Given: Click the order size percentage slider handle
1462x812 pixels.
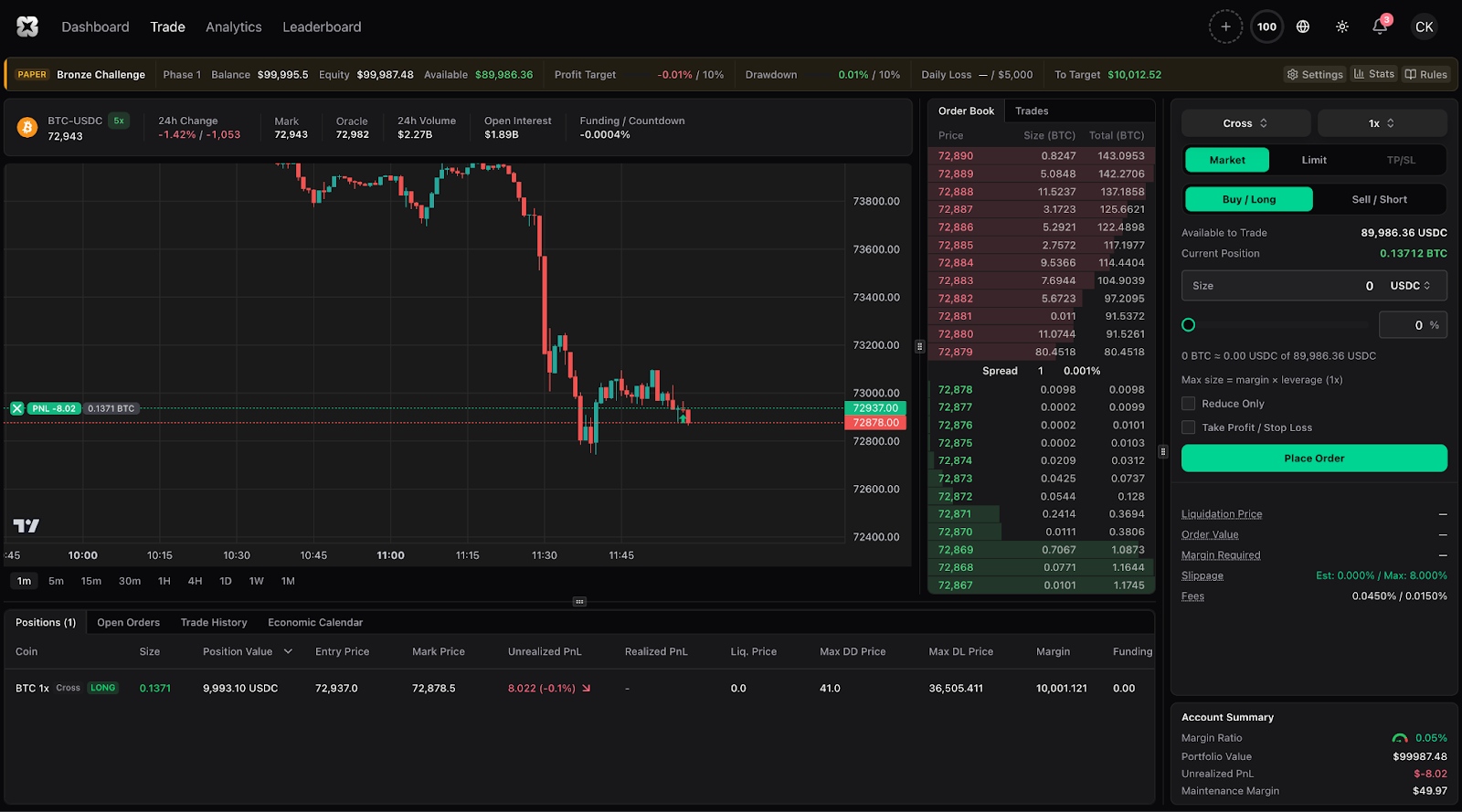Looking at the screenshot, I should pyautogui.click(x=1188, y=325).
